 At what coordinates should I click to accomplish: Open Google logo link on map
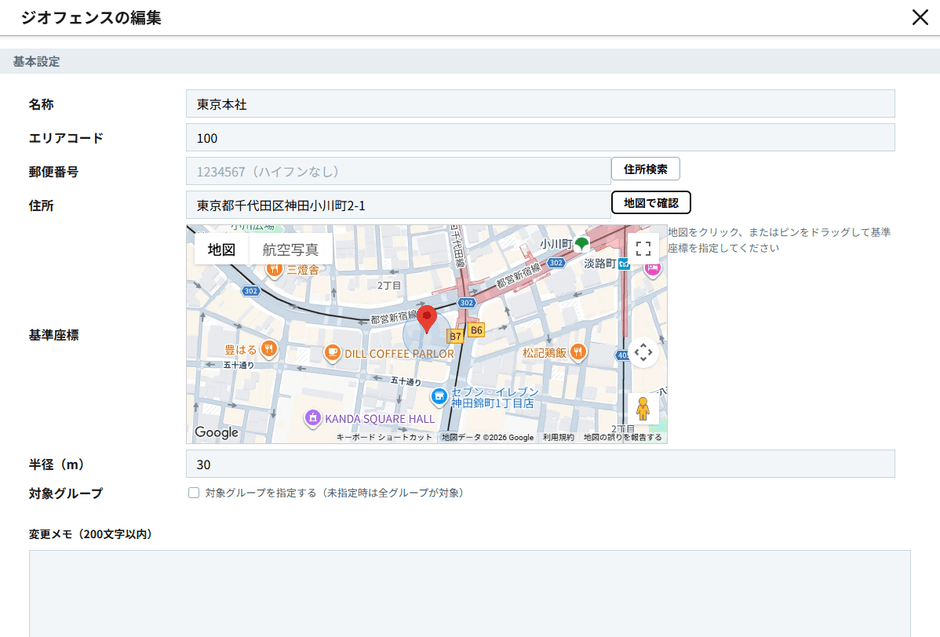216,432
